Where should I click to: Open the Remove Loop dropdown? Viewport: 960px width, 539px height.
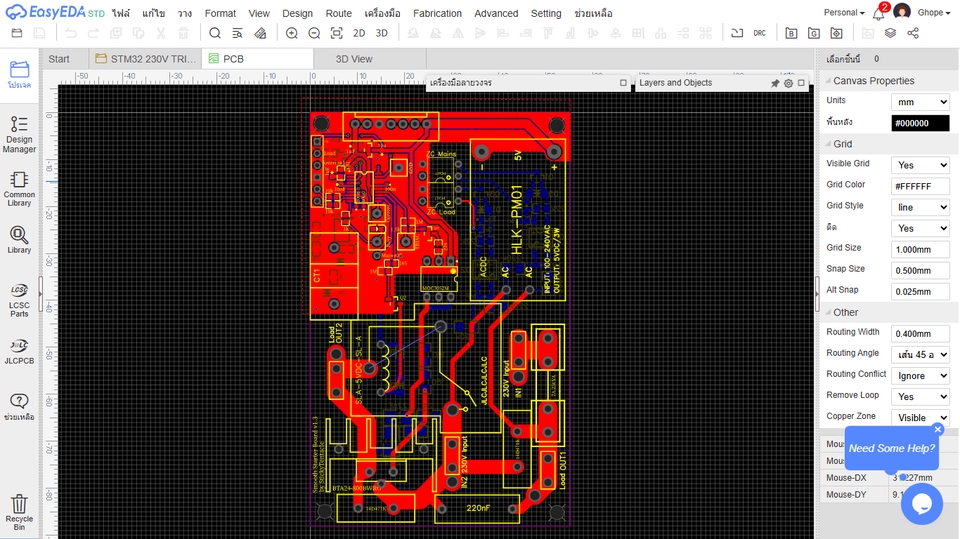tap(920, 396)
